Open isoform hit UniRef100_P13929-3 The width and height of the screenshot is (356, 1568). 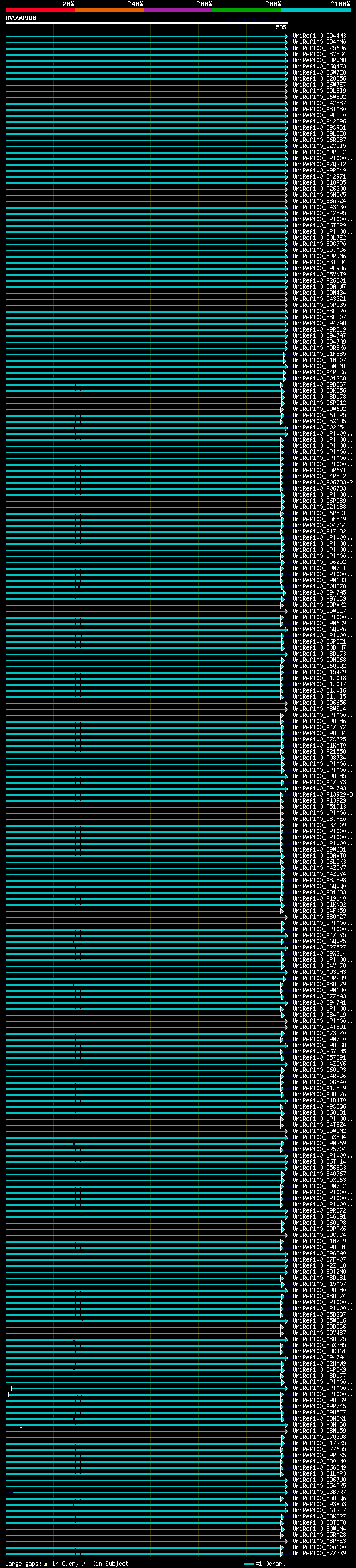[323, 795]
